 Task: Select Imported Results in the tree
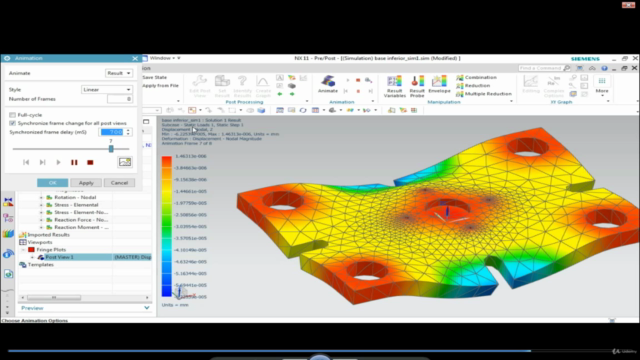click(x=48, y=235)
